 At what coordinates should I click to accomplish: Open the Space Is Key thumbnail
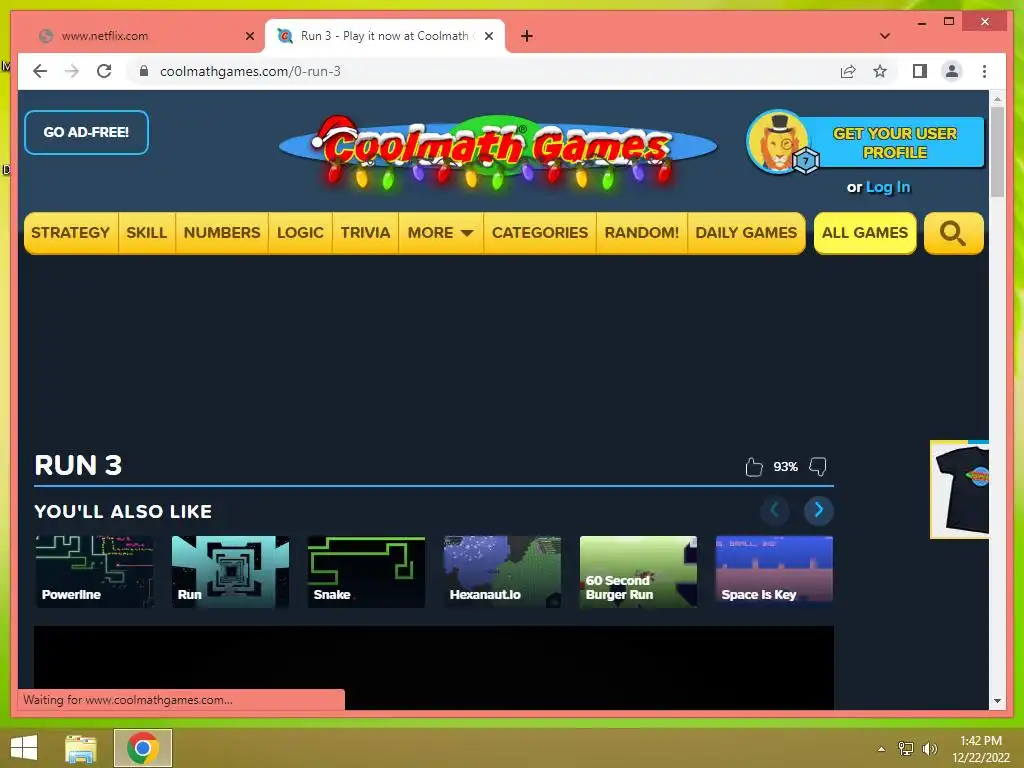(x=774, y=571)
